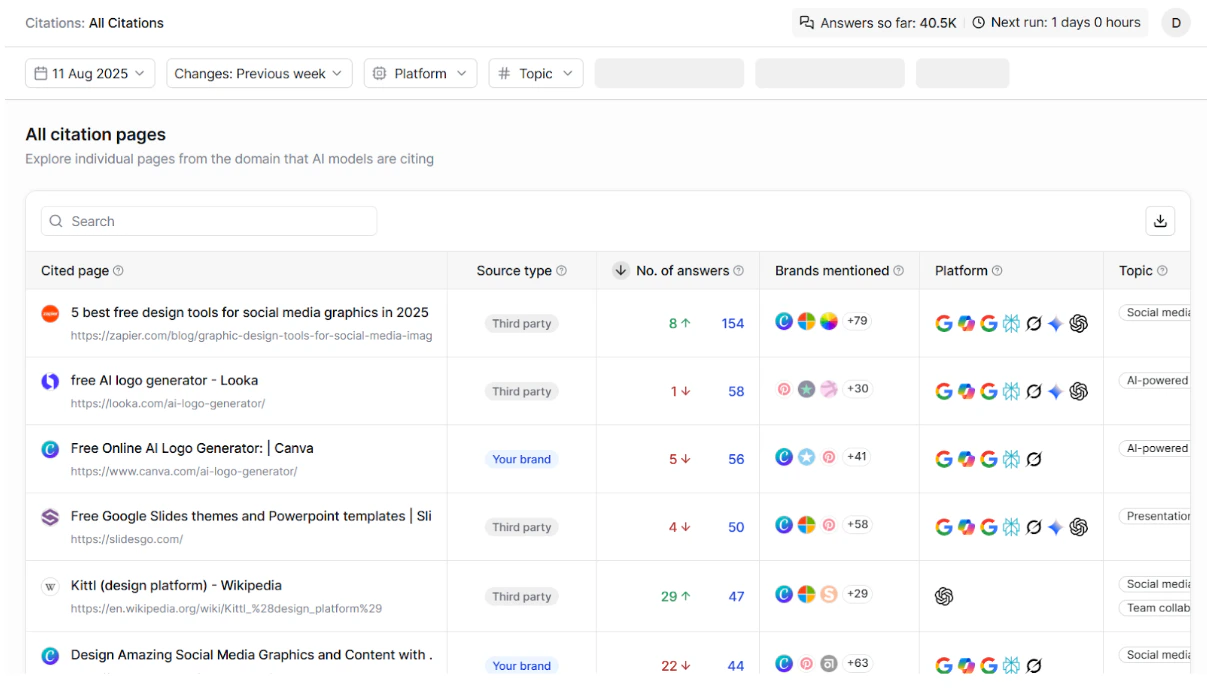Click the ChatGPT platform icon in the Zapier row
Image resolution: width=1207 pixels, height=688 pixels.
1079,323
